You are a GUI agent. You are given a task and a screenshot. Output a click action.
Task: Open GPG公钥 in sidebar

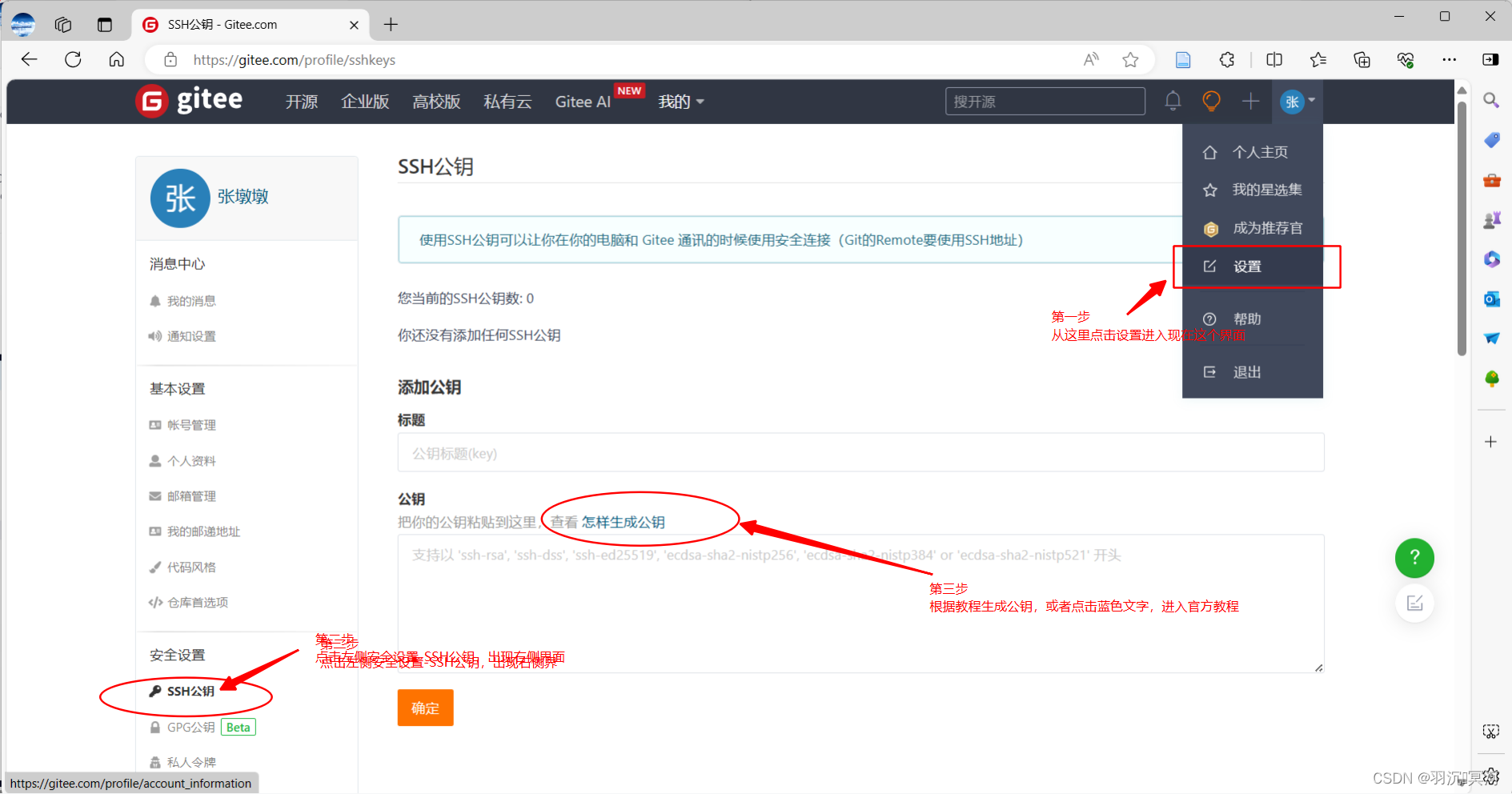tap(182, 727)
